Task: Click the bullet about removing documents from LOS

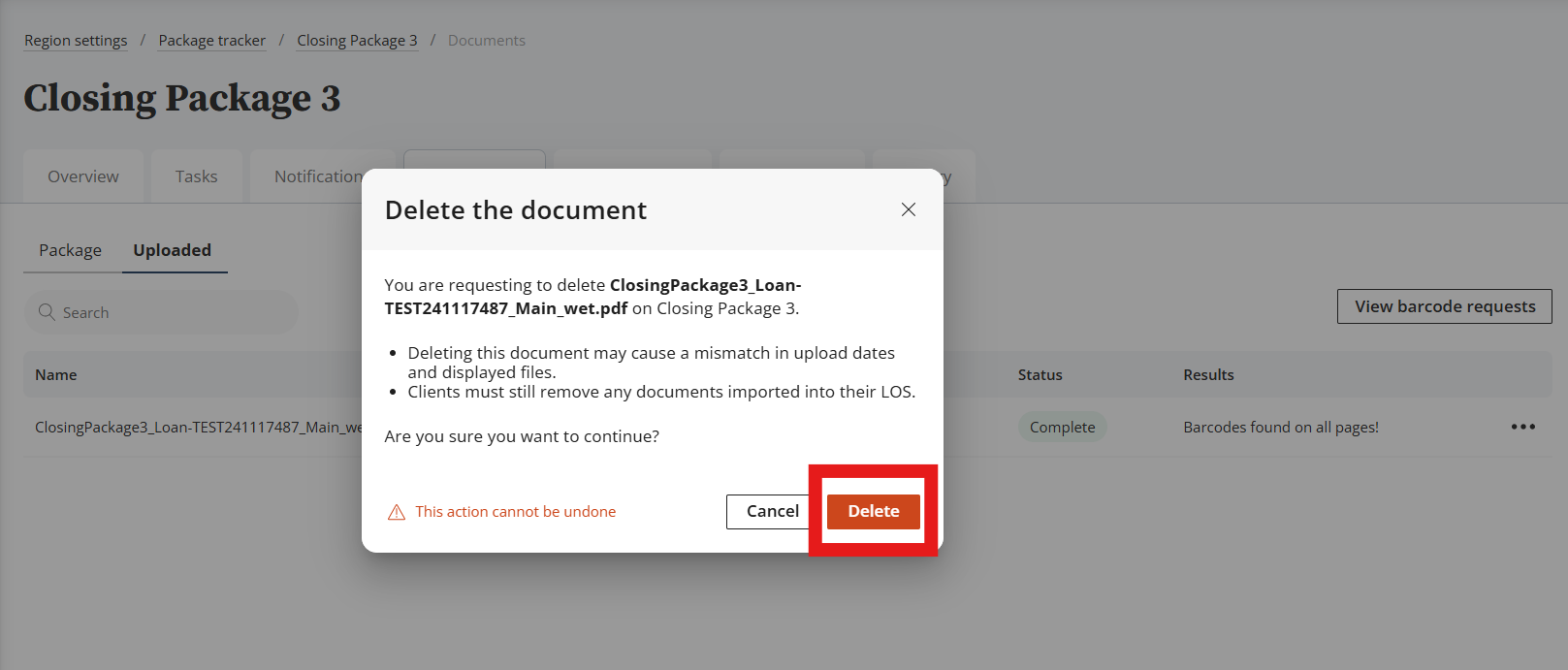Action: [661, 392]
